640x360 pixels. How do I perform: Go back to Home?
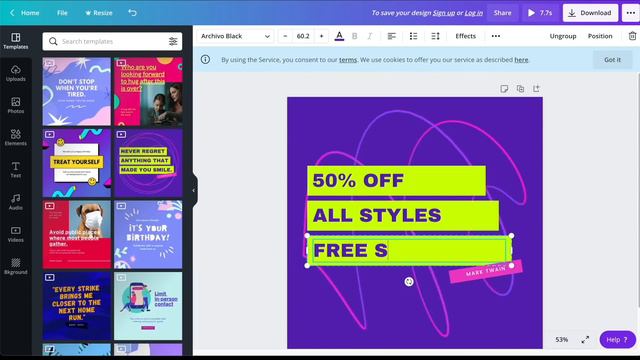24,13
